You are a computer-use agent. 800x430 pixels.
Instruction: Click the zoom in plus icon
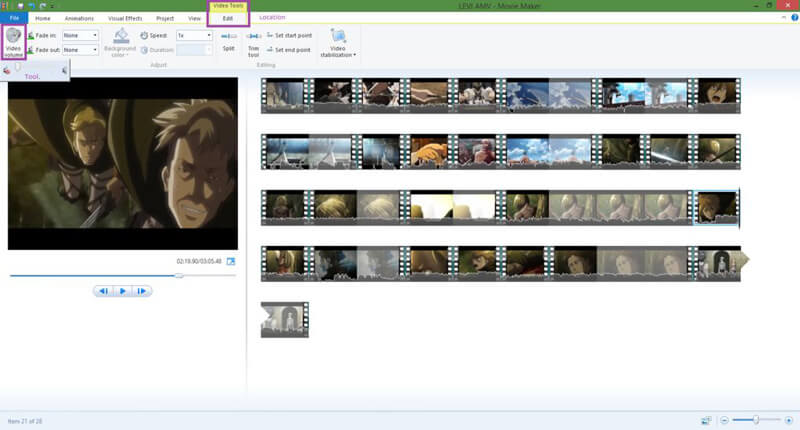[x=789, y=420]
